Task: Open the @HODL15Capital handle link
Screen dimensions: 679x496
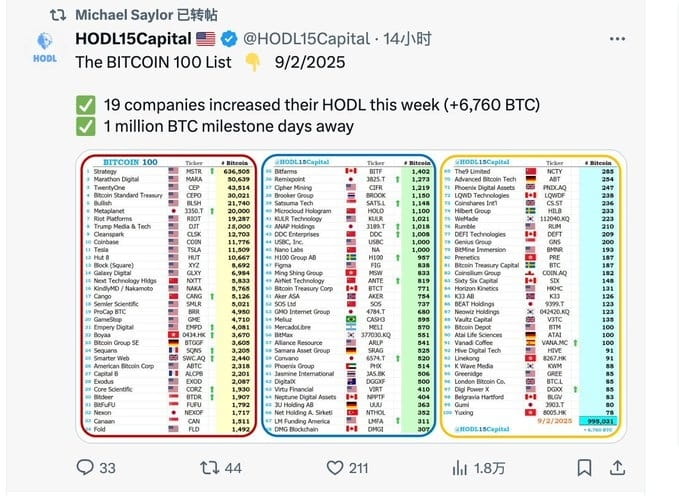Action: (307, 39)
